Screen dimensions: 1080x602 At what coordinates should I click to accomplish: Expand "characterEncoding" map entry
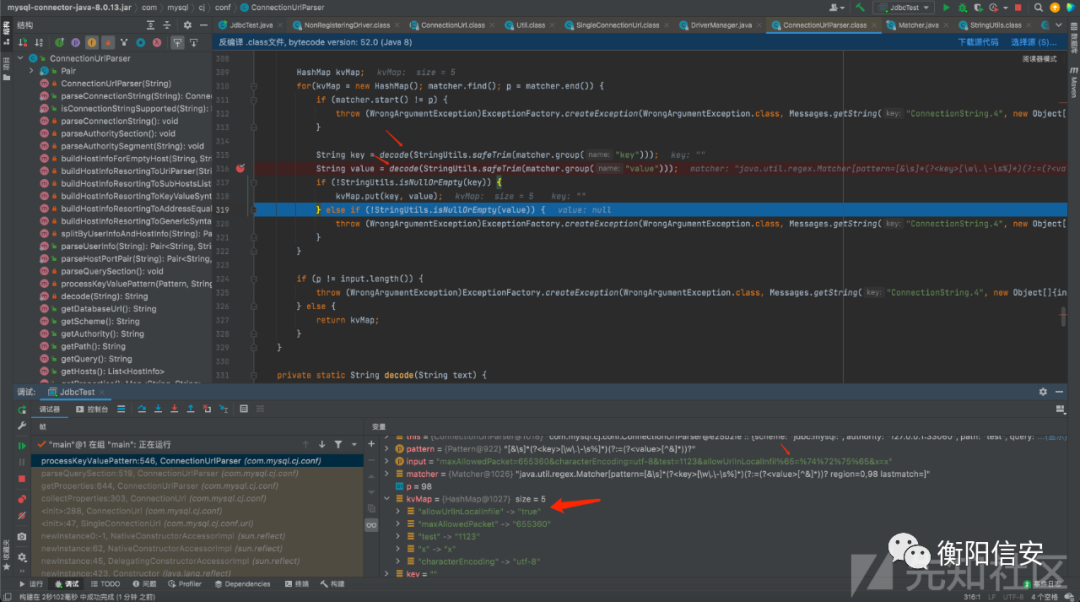[398, 561]
